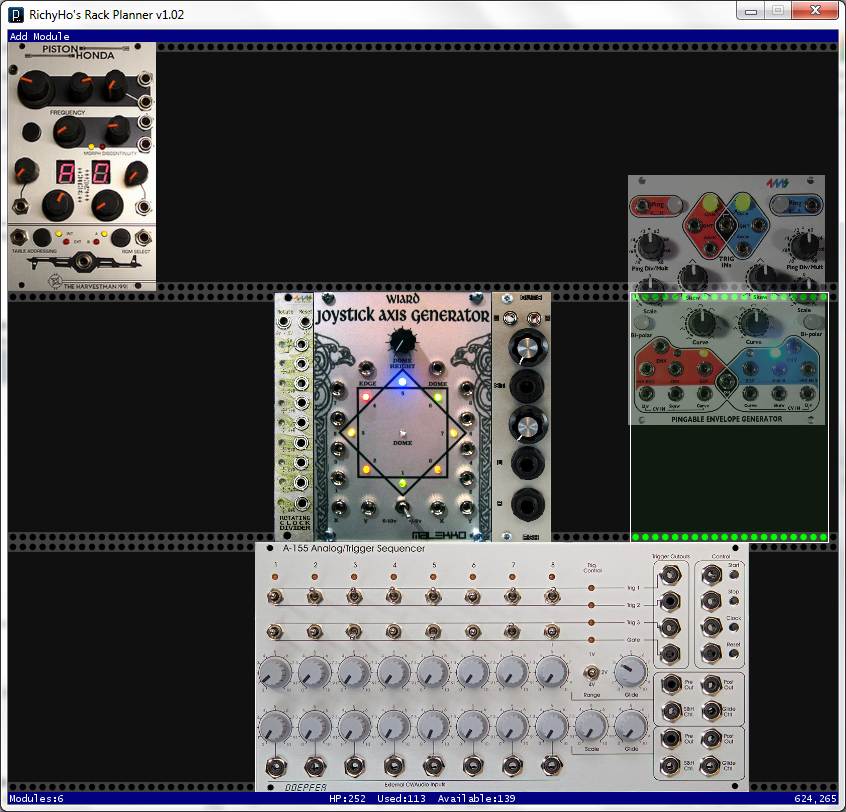Click the Trig 1 output jack on the A-155
The image size is (846, 812).
671,576
